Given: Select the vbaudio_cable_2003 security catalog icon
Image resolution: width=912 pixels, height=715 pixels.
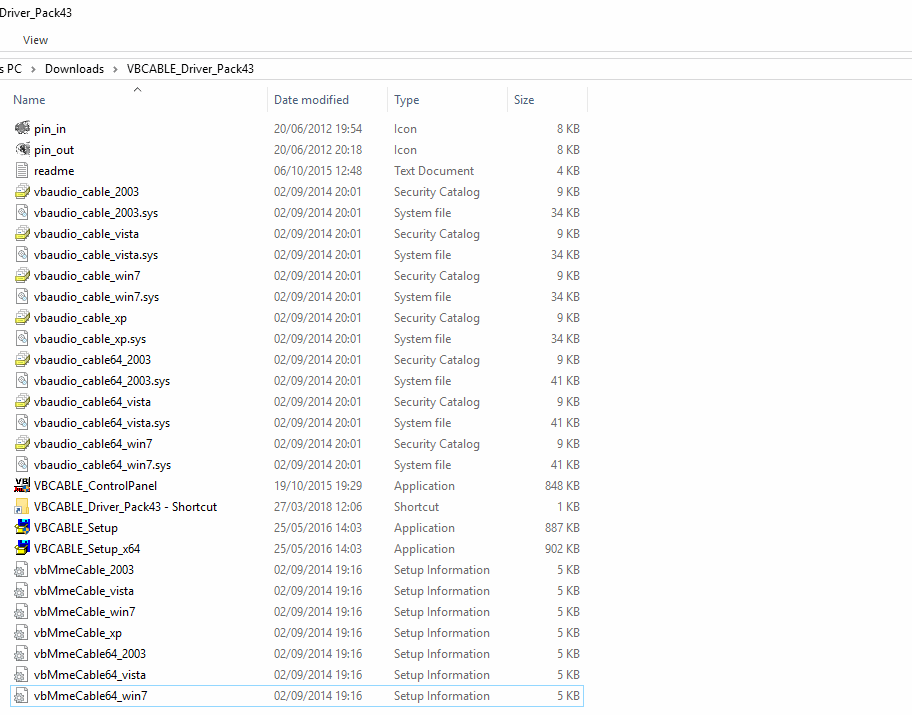Looking at the screenshot, I should (x=23, y=192).
